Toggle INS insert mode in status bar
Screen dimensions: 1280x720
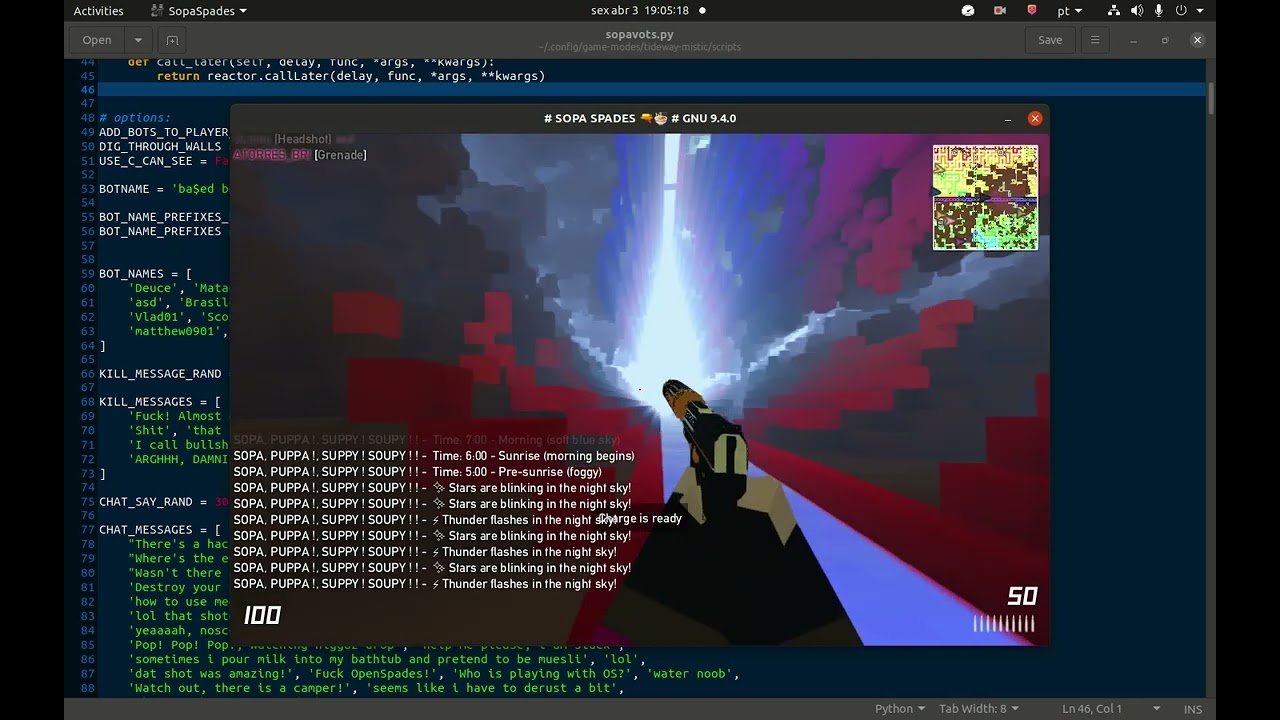1192,708
